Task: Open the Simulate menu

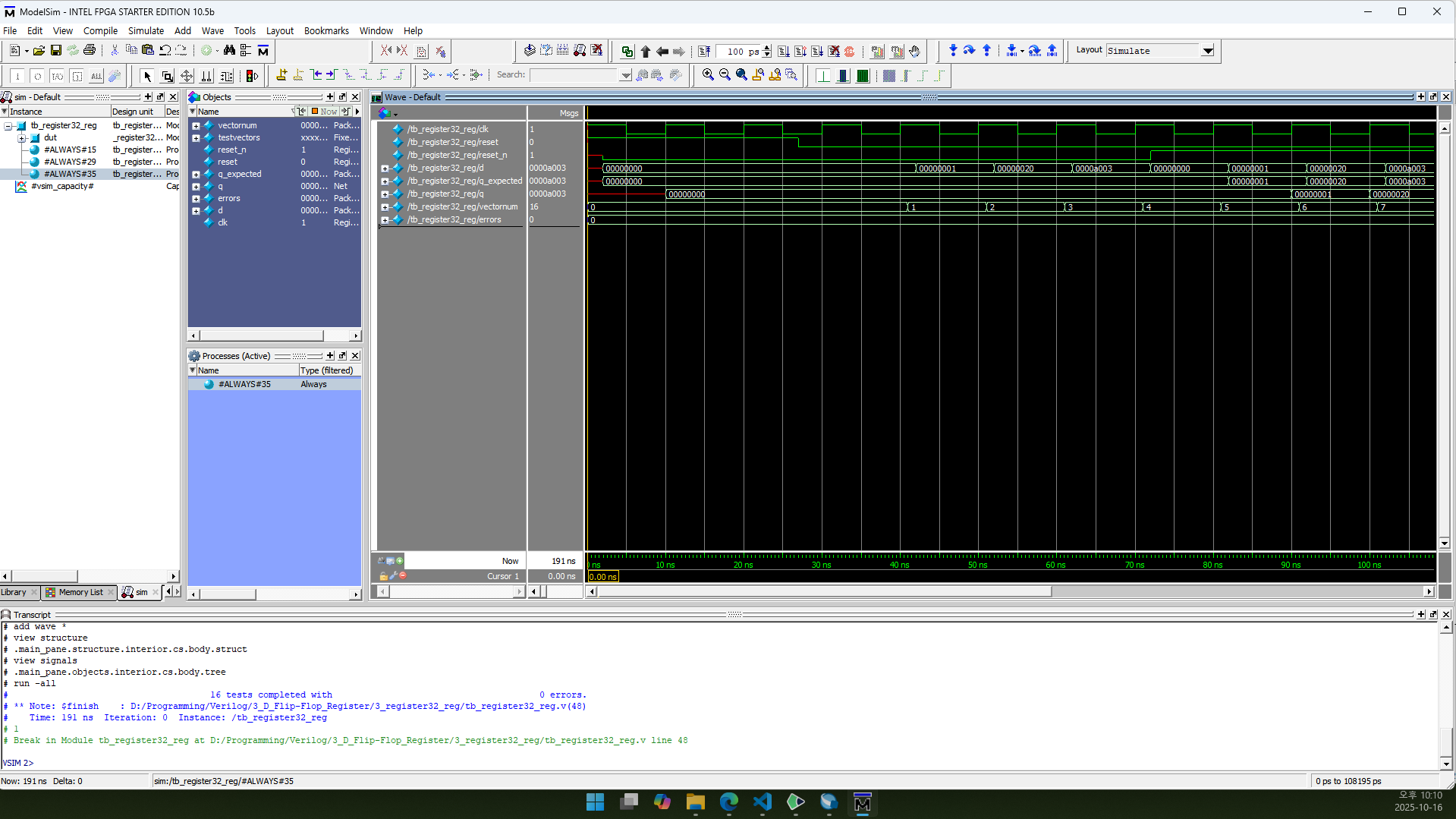Action: [x=146, y=30]
